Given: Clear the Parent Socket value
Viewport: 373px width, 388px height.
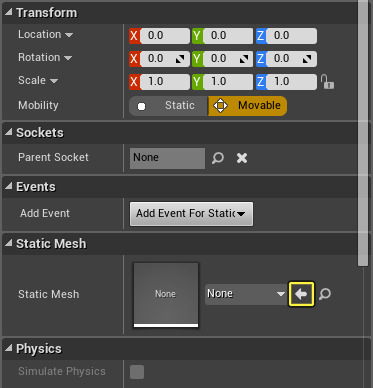Looking at the screenshot, I should click(242, 158).
